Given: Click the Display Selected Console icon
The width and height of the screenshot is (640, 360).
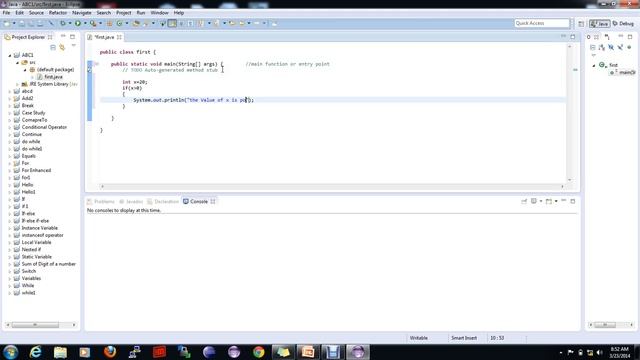Looking at the screenshot, I should tap(533, 201).
